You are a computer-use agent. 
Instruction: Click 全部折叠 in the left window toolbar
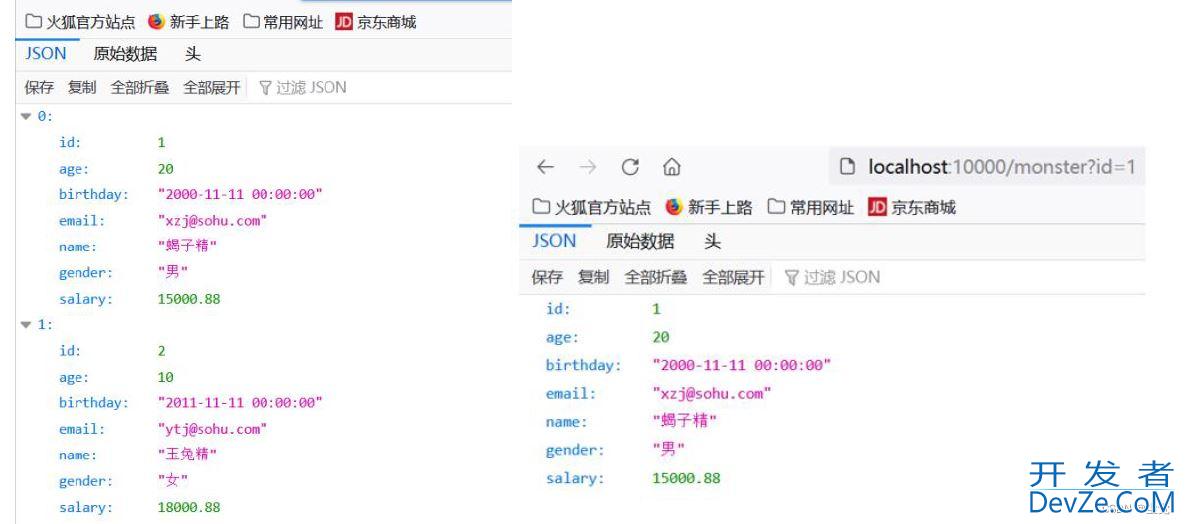click(x=140, y=88)
